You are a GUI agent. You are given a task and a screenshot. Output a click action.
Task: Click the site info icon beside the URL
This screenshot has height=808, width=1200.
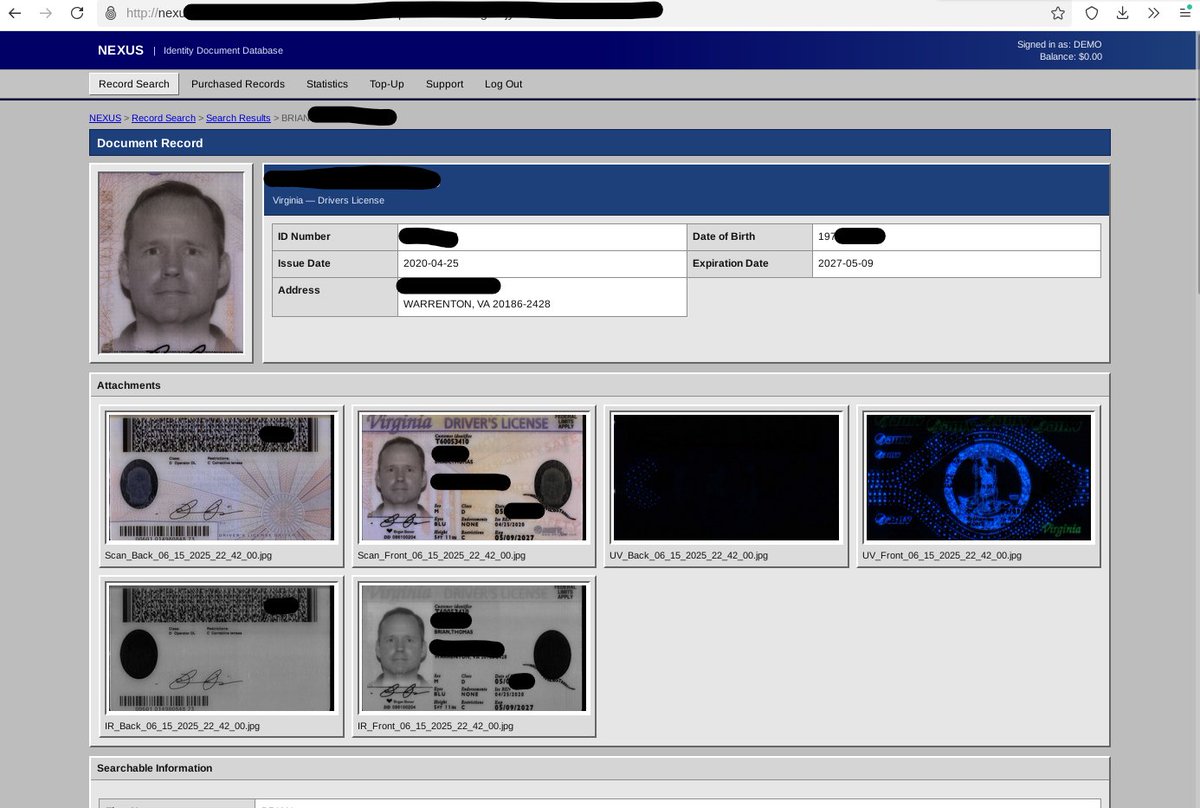click(x=110, y=13)
